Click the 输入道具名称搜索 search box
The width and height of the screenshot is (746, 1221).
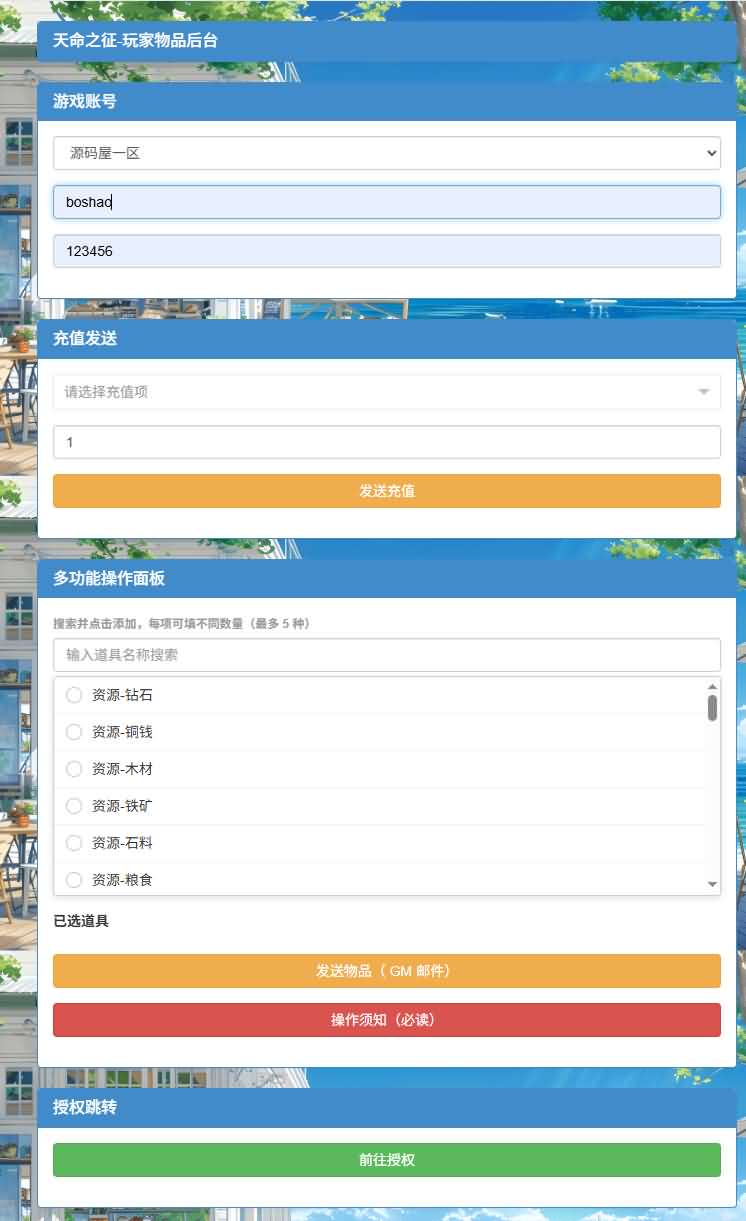click(386, 655)
